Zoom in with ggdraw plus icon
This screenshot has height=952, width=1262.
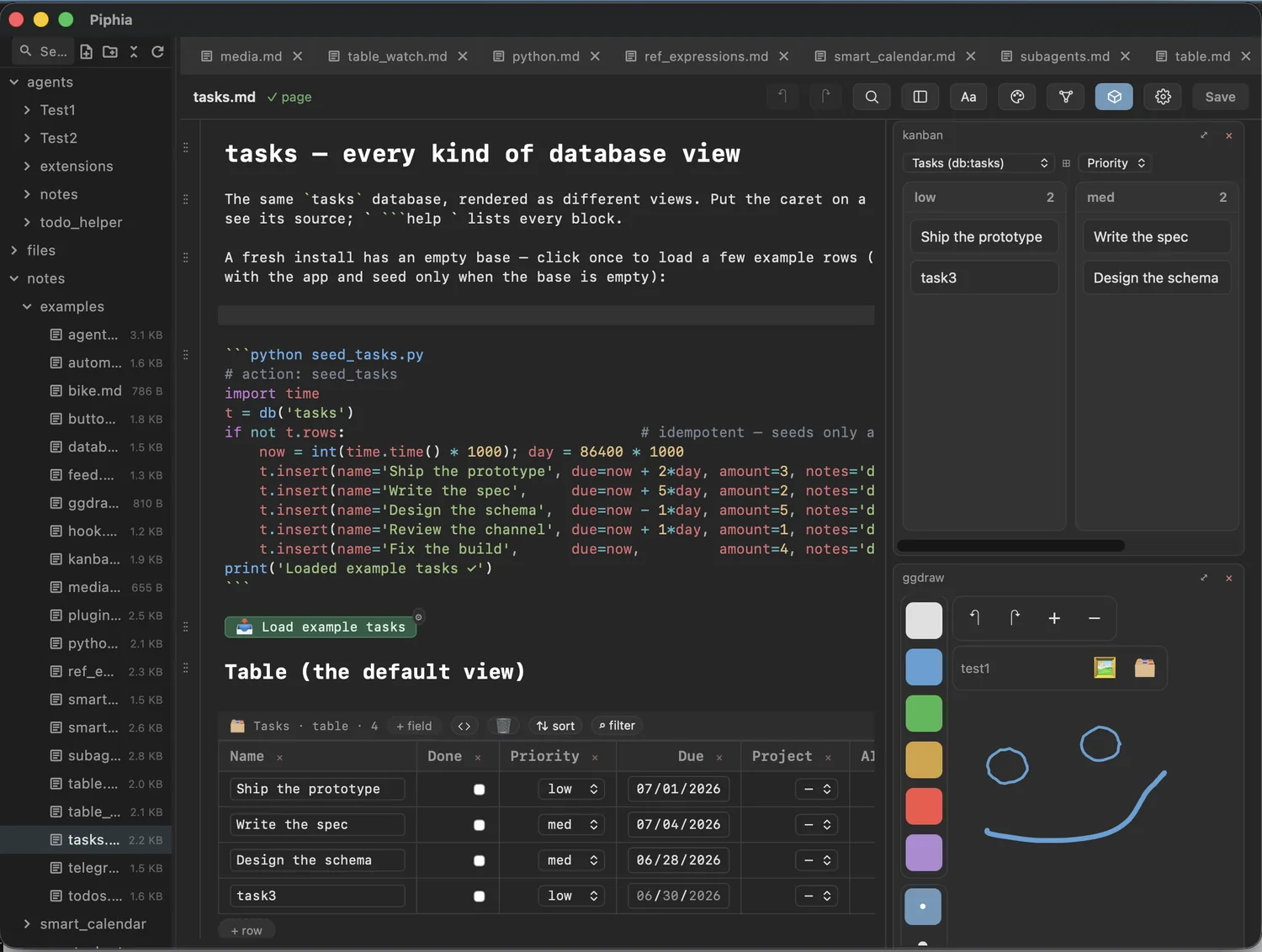click(x=1054, y=618)
